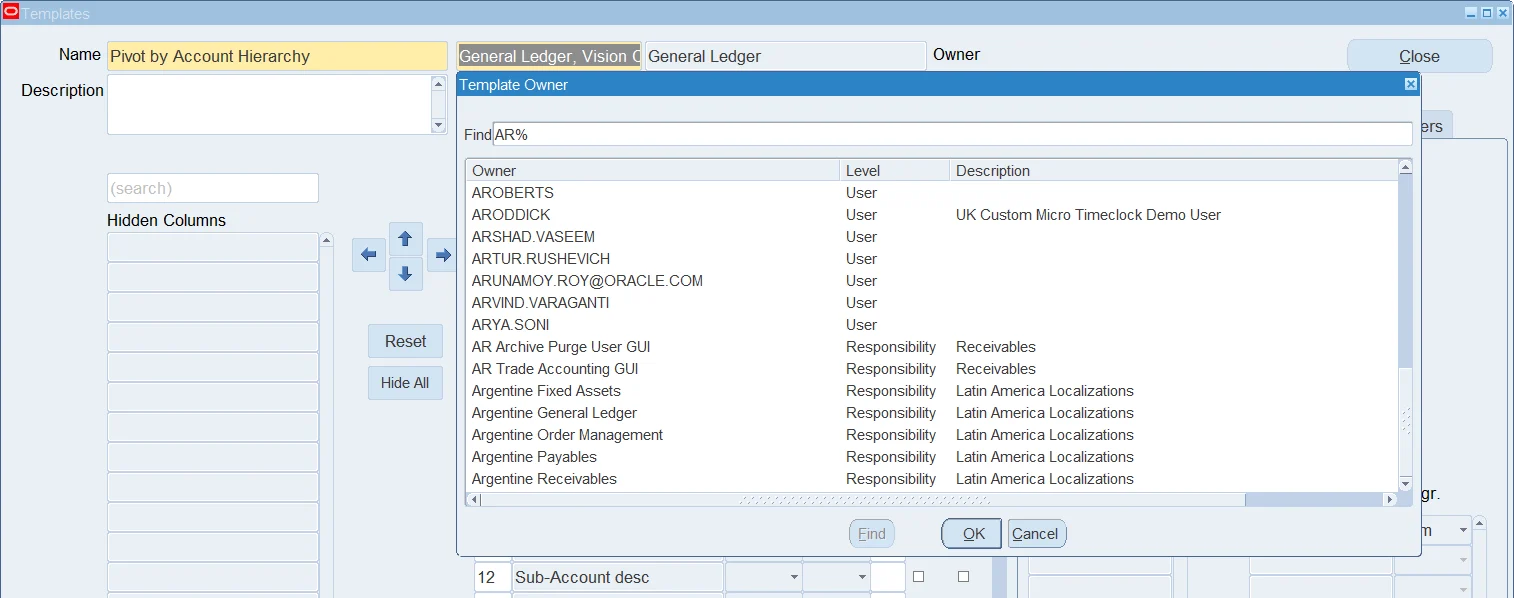This screenshot has width=1514, height=598.
Task: Open first dropdown in Sub-Account desc row
Action: [x=794, y=578]
